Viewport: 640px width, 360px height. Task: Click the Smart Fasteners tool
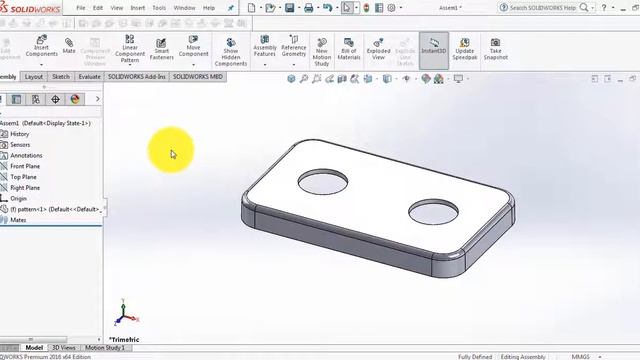point(162,49)
